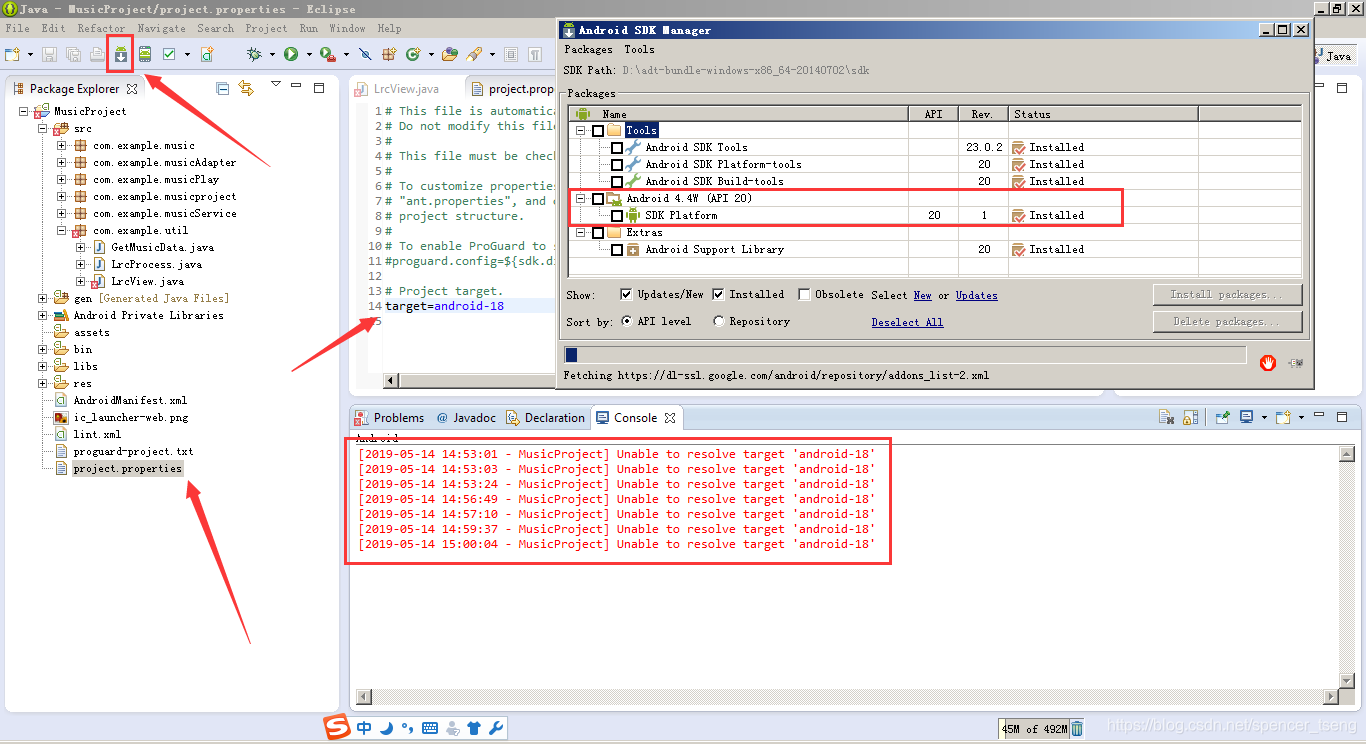Click the Deselect All link
Viewport: 1366px width, 744px height.
click(x=907, y=322)
